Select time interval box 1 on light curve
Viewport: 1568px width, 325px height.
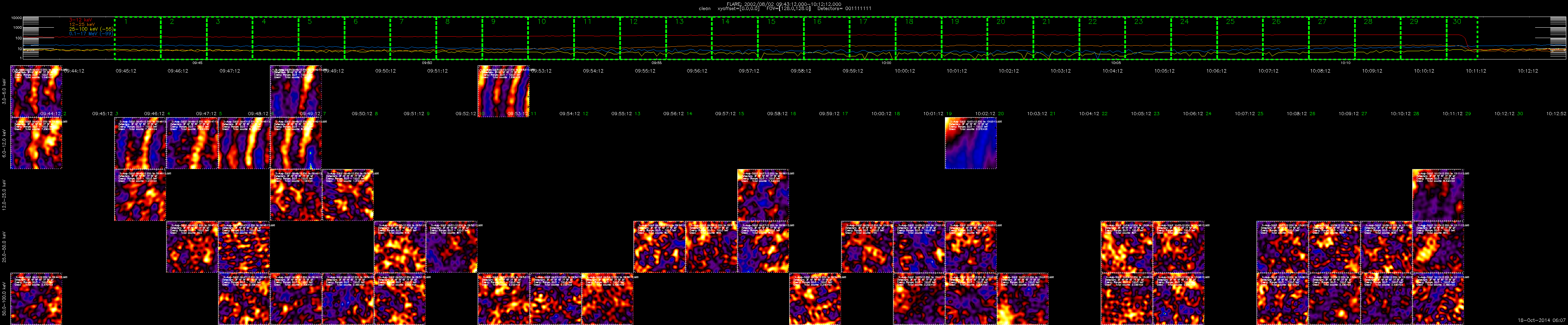[x=137, y=38]
